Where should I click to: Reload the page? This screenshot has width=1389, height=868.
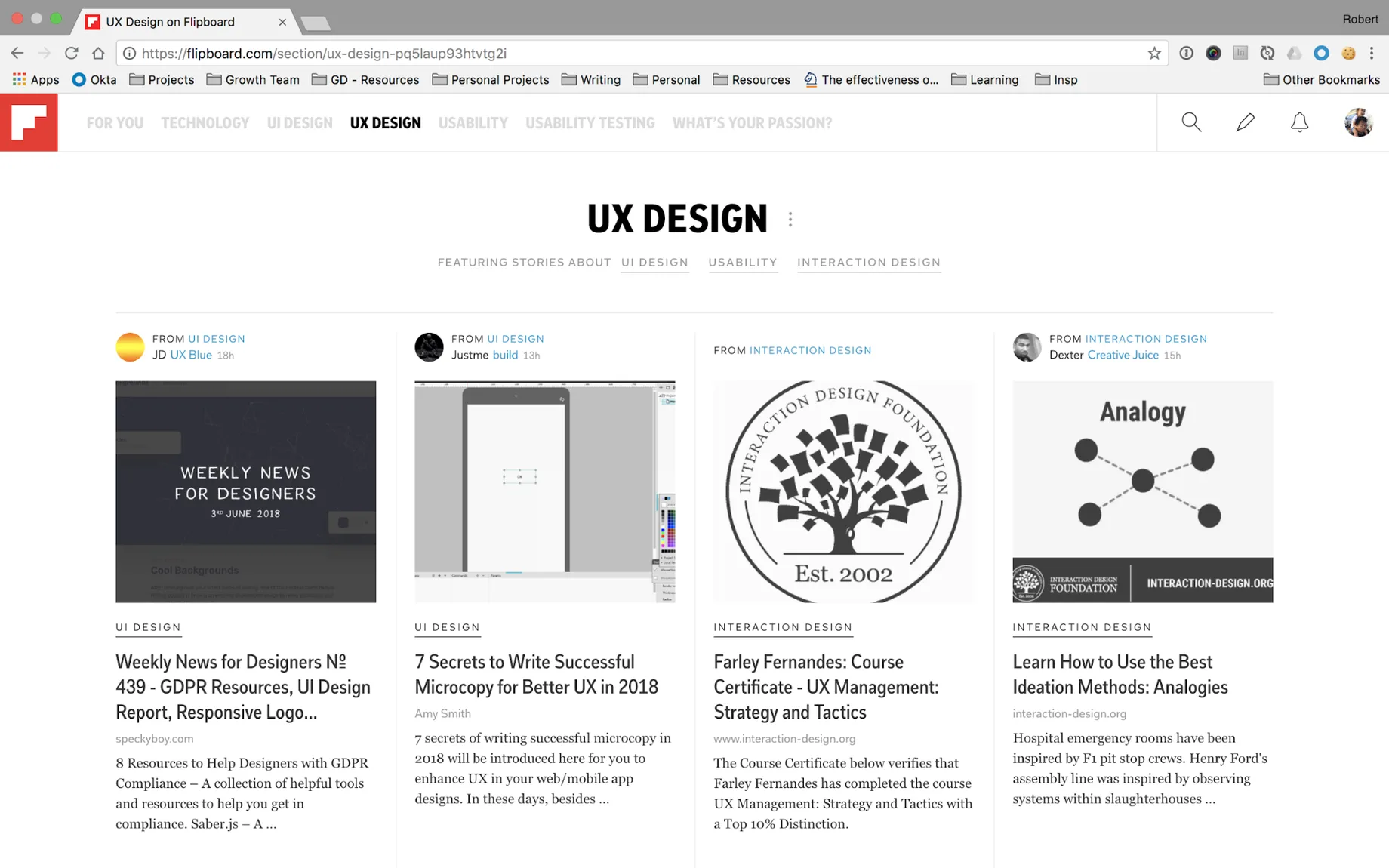click(72, 53)
